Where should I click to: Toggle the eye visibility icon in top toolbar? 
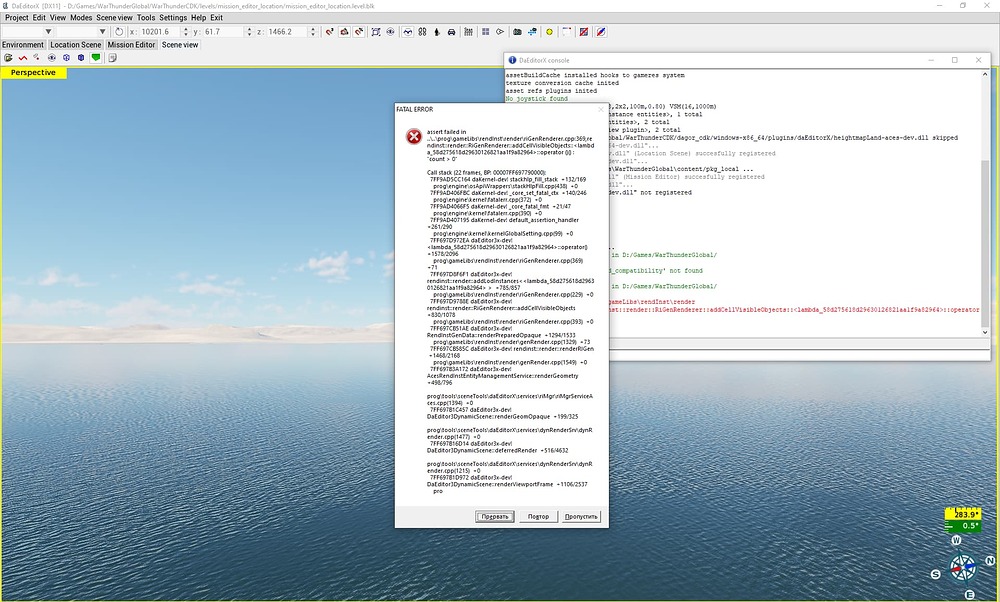pyautogui.click(x=392, y=32)
